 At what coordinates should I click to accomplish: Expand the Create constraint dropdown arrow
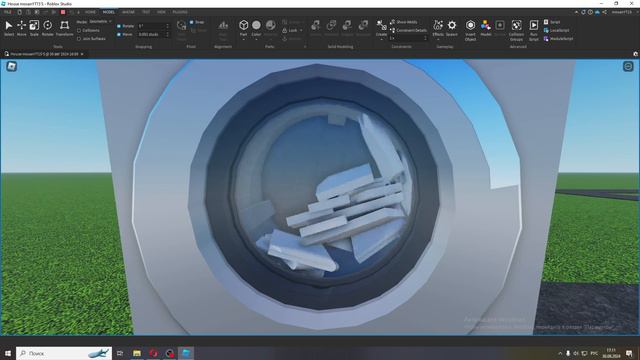point(381,40)
